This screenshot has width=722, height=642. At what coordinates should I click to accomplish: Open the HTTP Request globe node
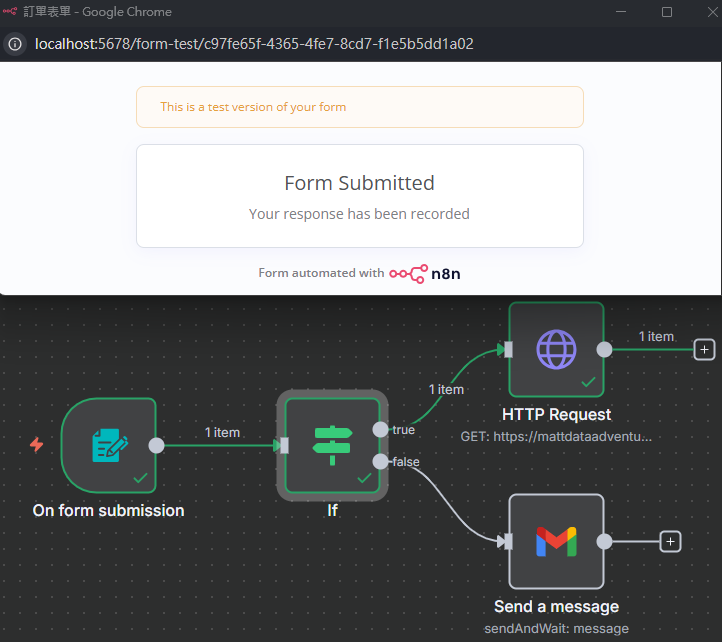tap(556, 350)
